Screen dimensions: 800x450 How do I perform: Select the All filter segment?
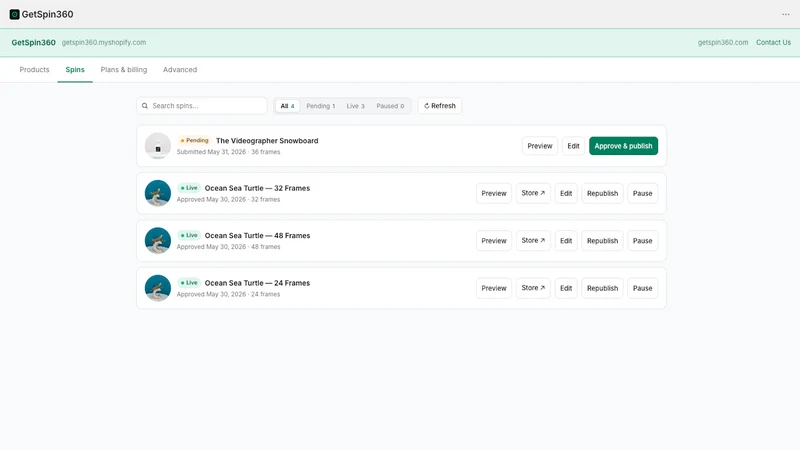(x=287, y=106)
